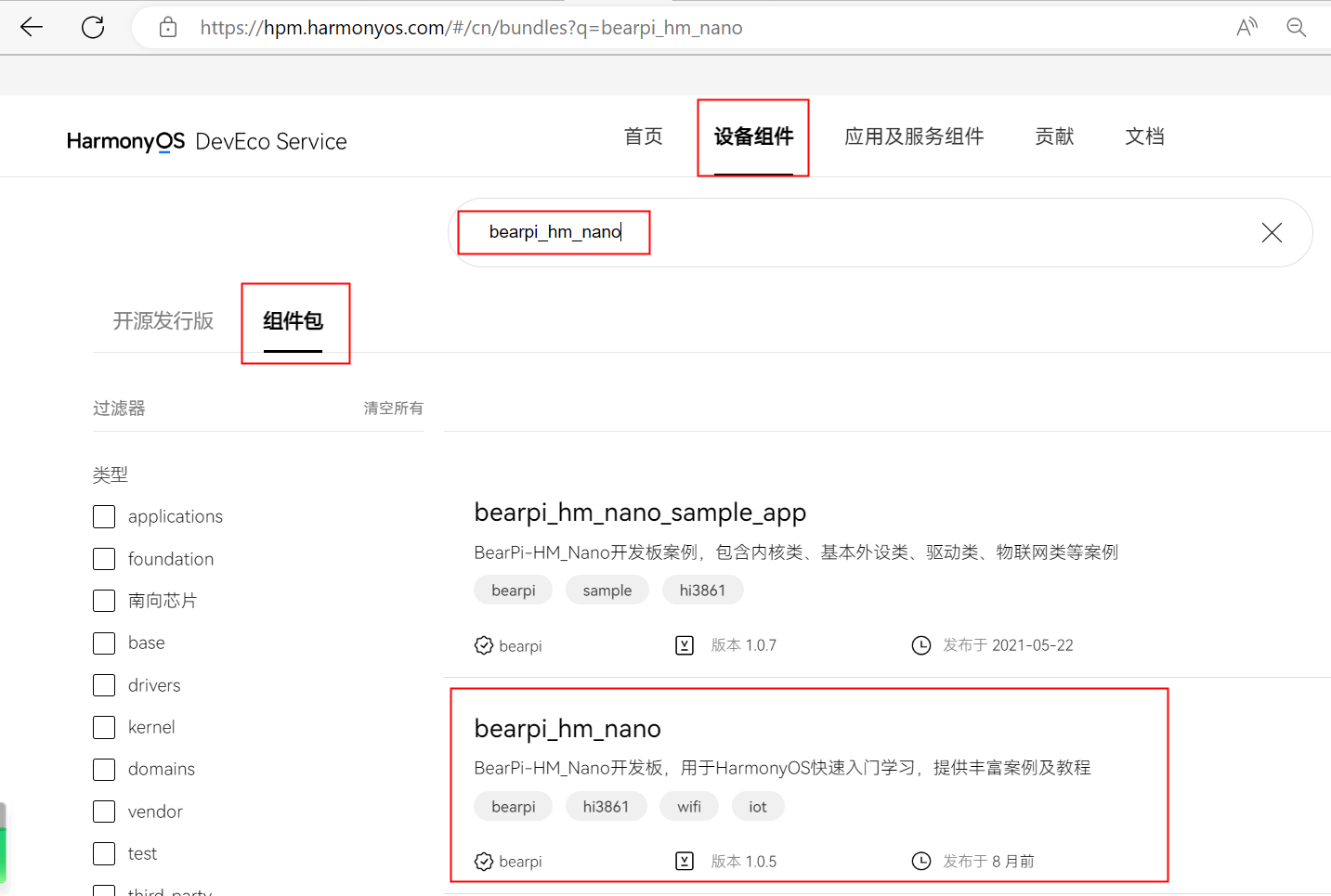
Task: Click the HarmonyOS DevEco Service logo
Action: click(206, 141)
